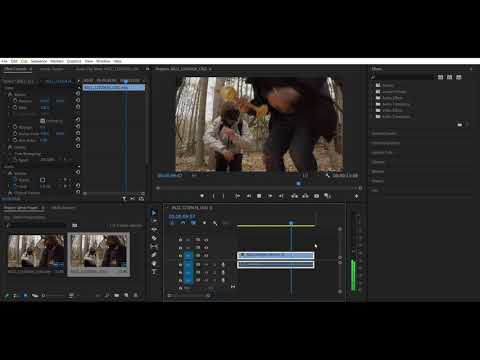The width and height of the screenshot is (480, 360).
Task: Reset the Scale parameter
Action: [78, 107]
